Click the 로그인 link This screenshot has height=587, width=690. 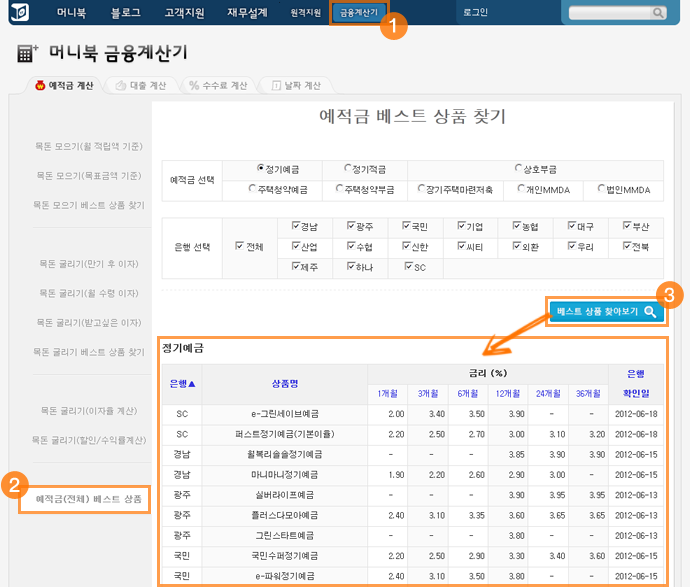[477, 13]
